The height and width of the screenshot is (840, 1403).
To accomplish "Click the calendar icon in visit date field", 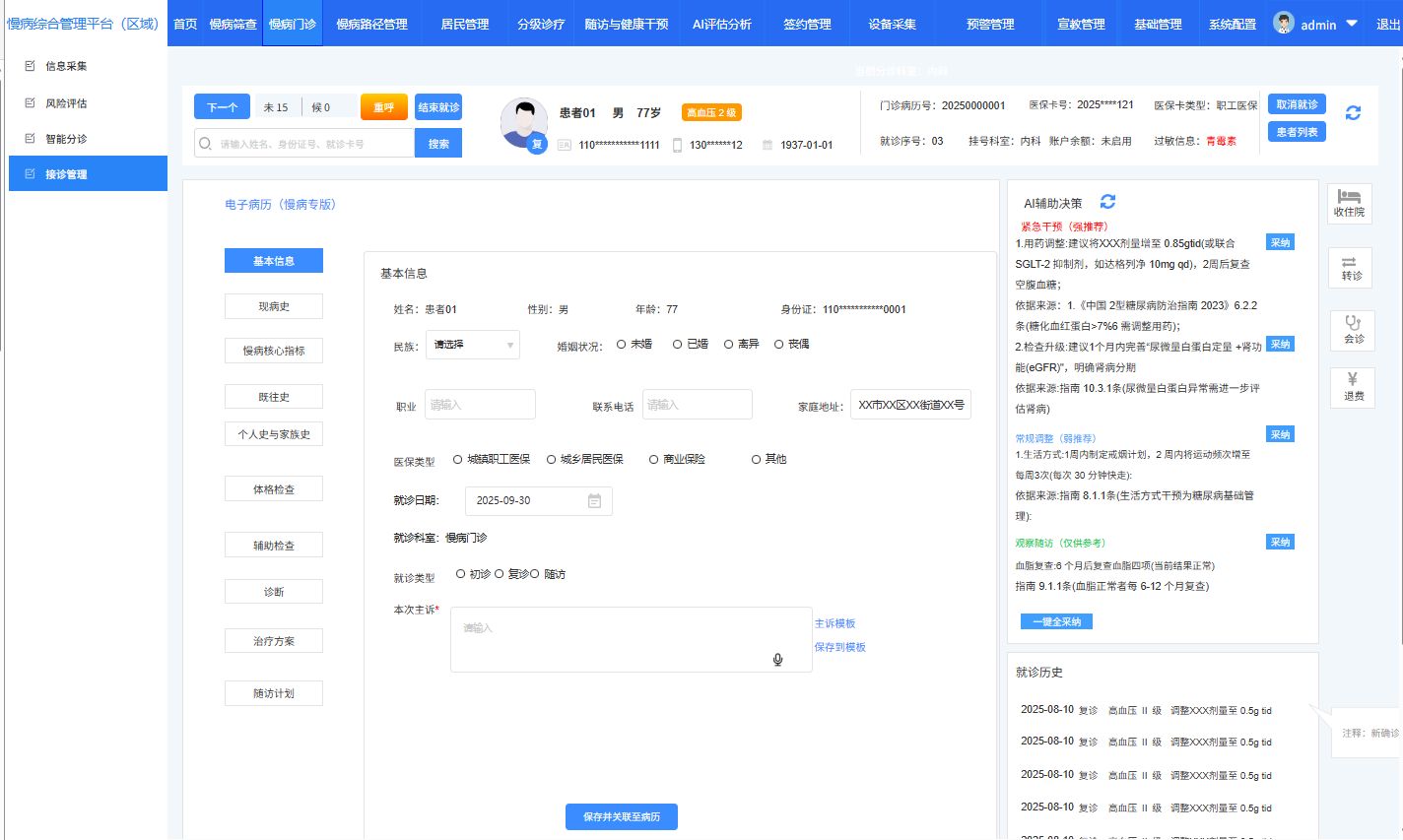I will (x=594, y=501).
